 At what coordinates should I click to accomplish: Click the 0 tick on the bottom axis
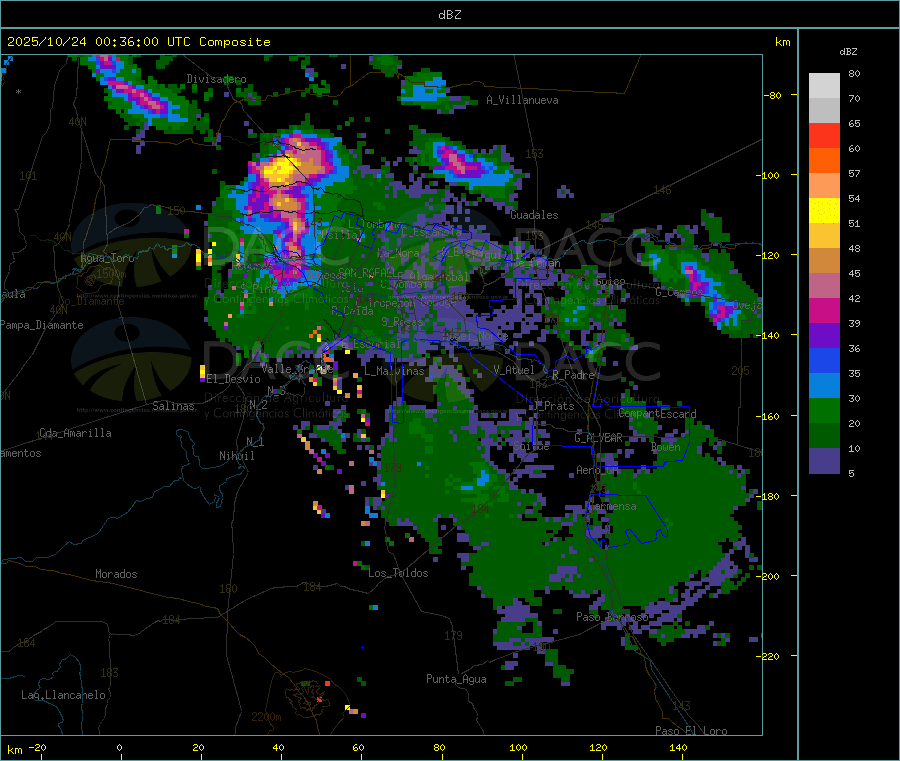tap(119, 748)
